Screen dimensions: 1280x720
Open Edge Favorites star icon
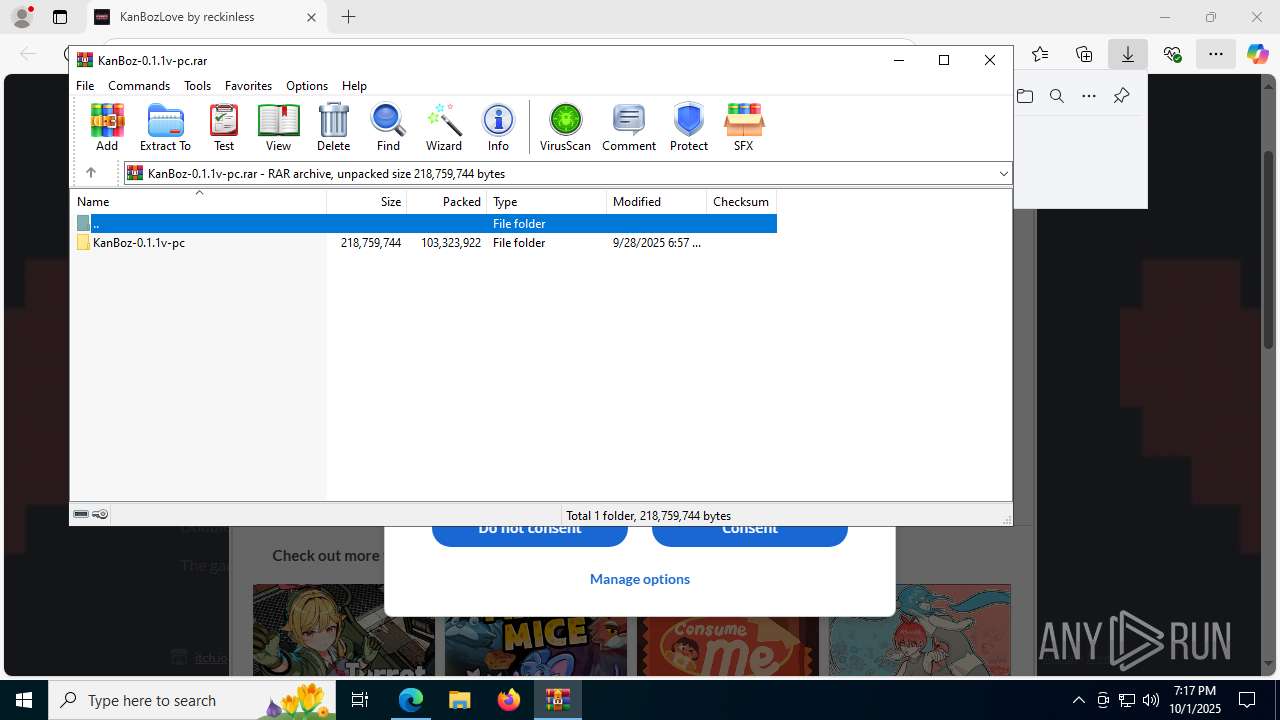point(1040,54)
